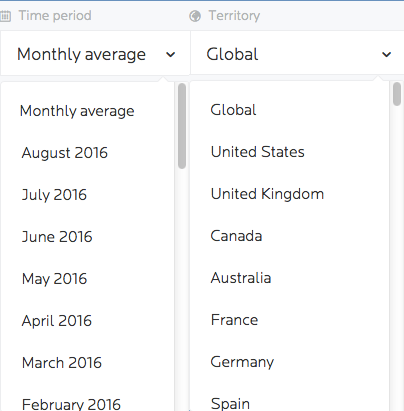Select France from territory list
The image size is (404, 411).
[x=234, y=320]
